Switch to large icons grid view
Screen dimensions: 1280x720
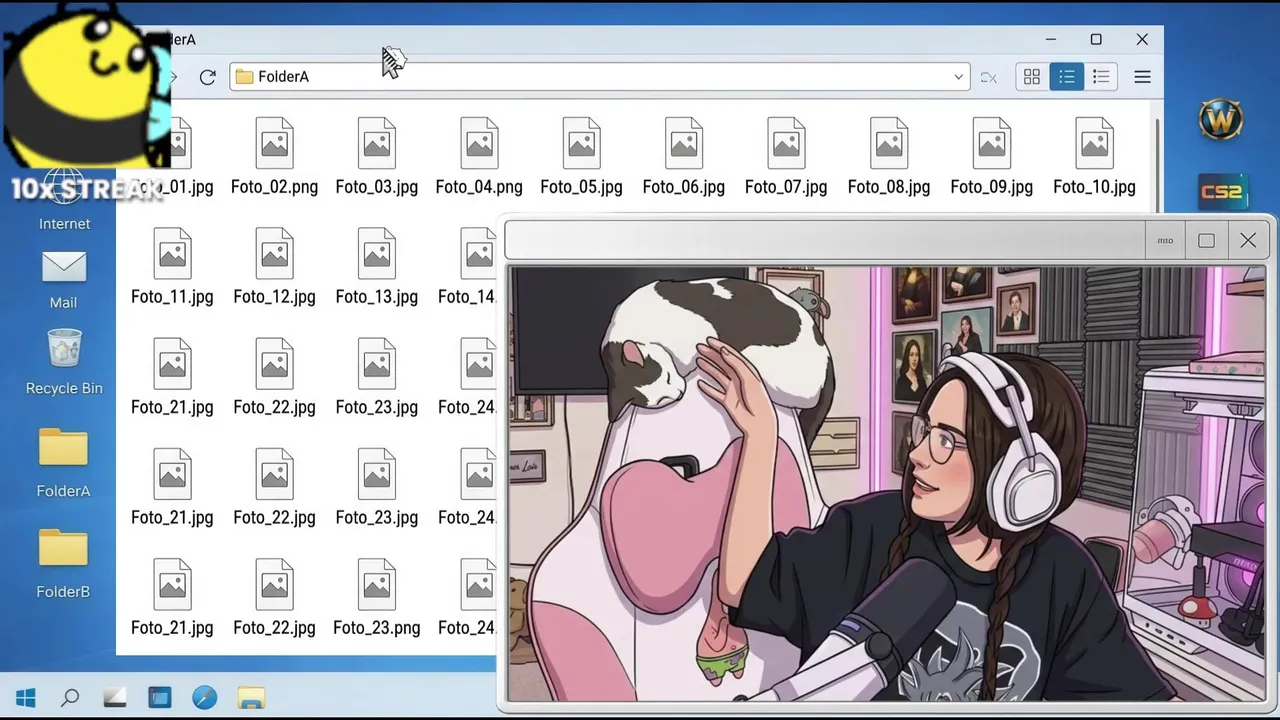coord(1032,77)
